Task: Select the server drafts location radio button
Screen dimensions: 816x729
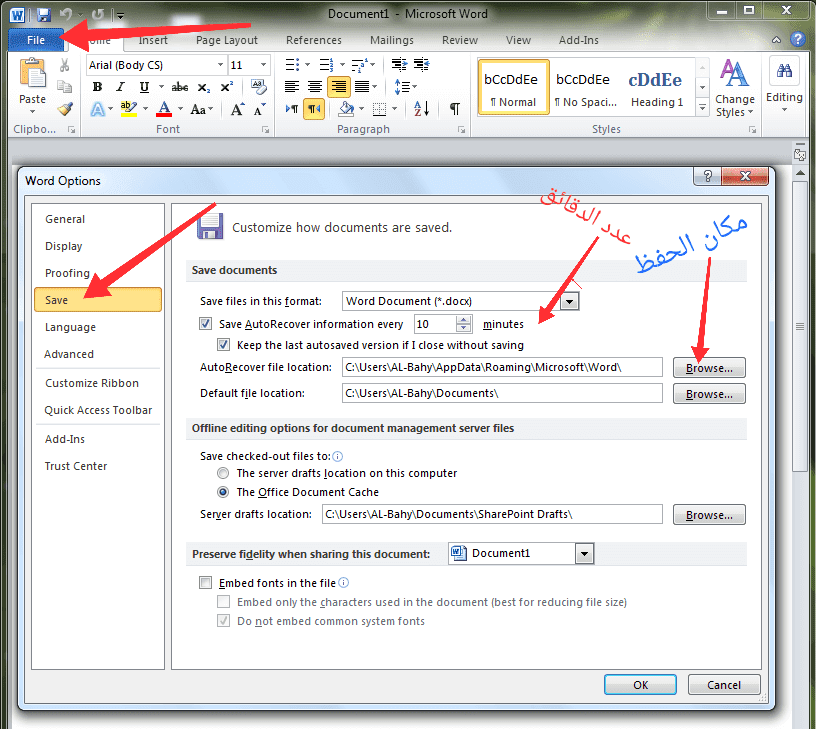Action: (224, 473)
